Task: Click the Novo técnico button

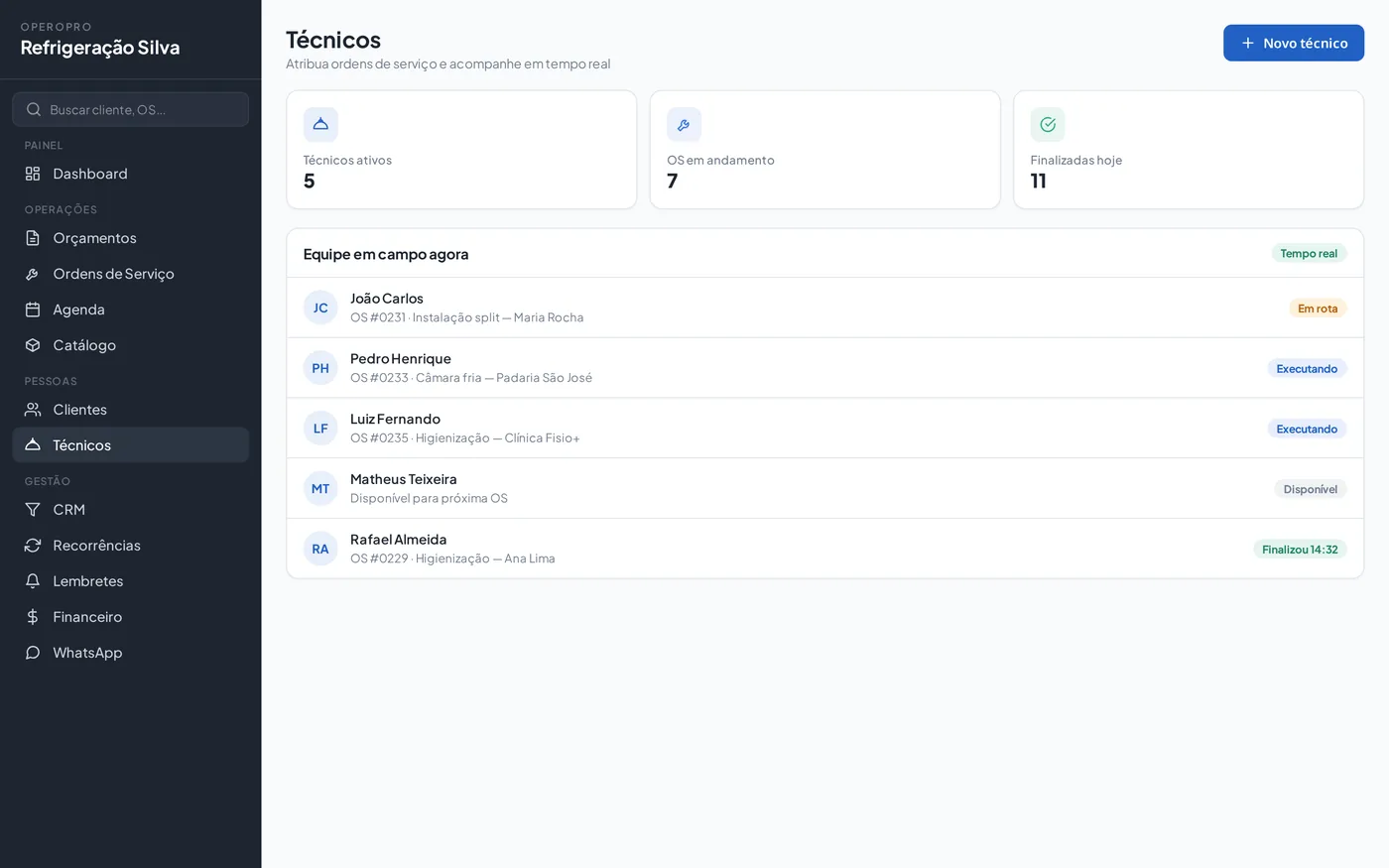Action: [1294, 43]
